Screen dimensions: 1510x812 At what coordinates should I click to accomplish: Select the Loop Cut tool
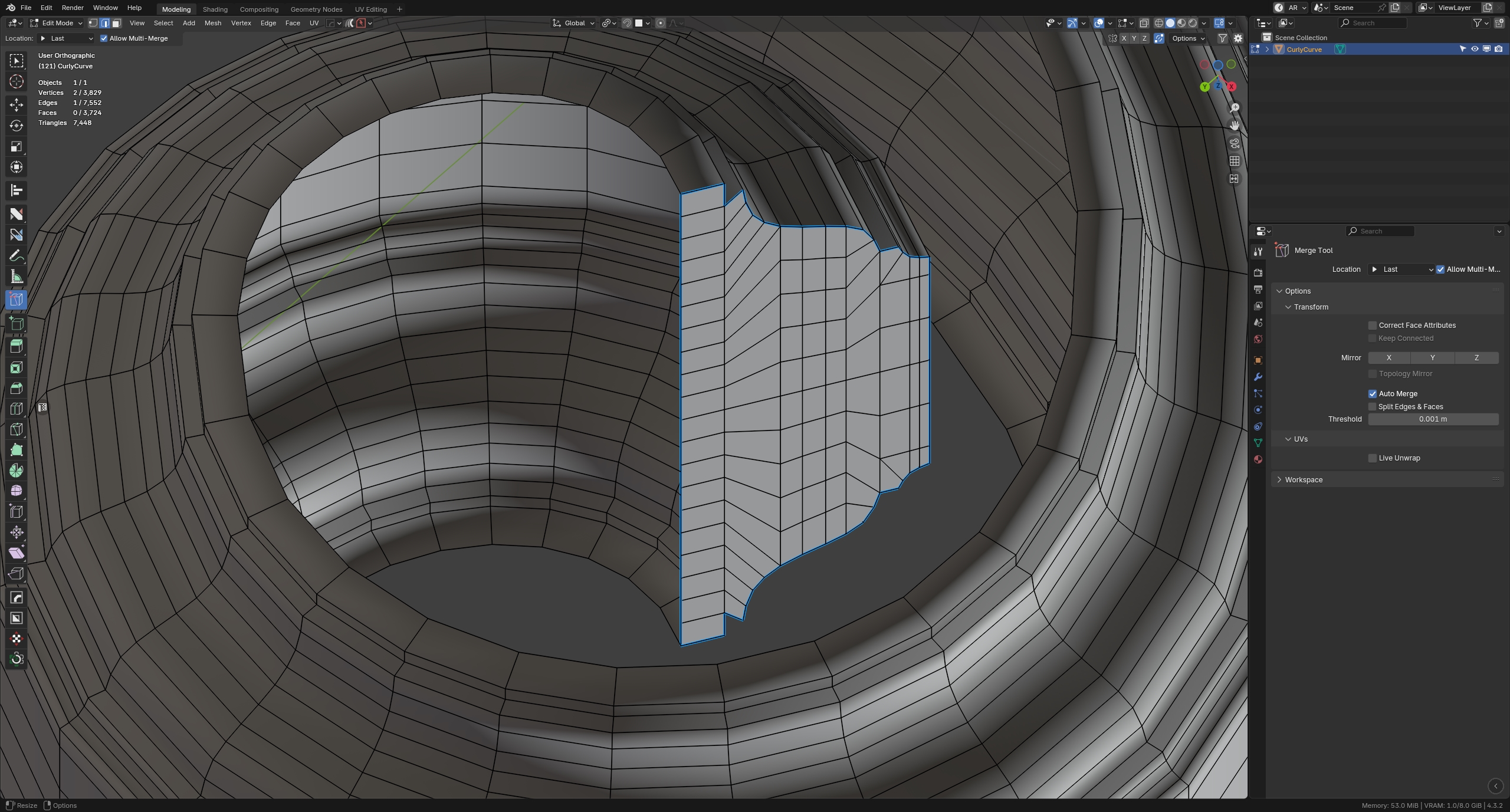[17, 409]
